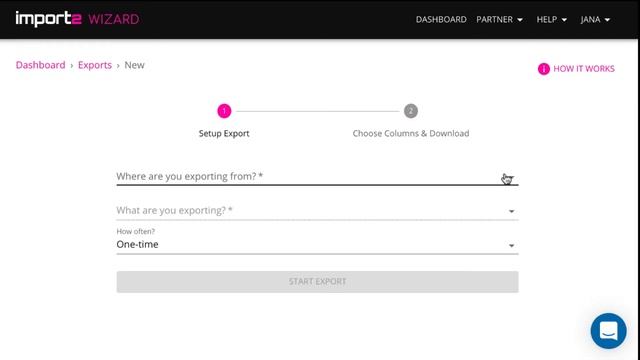Viewport: 640px width, 360px height.
Task: Open the HOW IT WORKS guide
Action: (584, 69)
